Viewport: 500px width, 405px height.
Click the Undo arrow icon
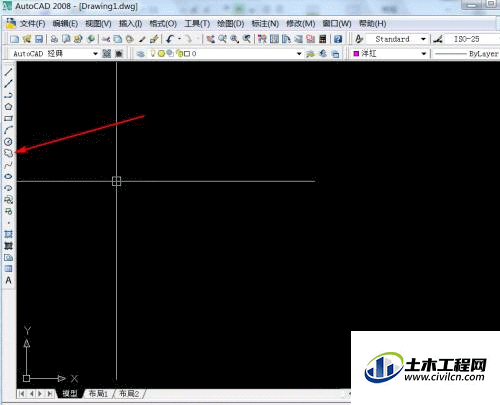pyautogui.click(x=170, y=39)
